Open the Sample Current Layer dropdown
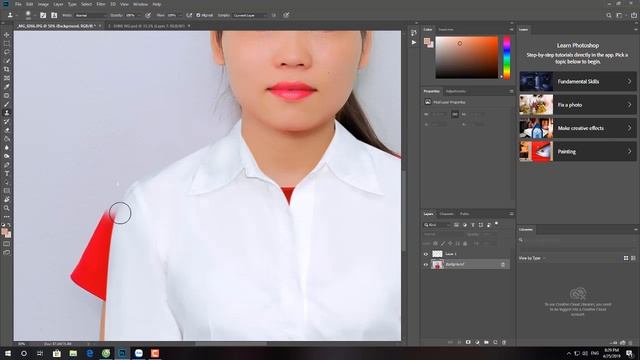 coord(250,15)
